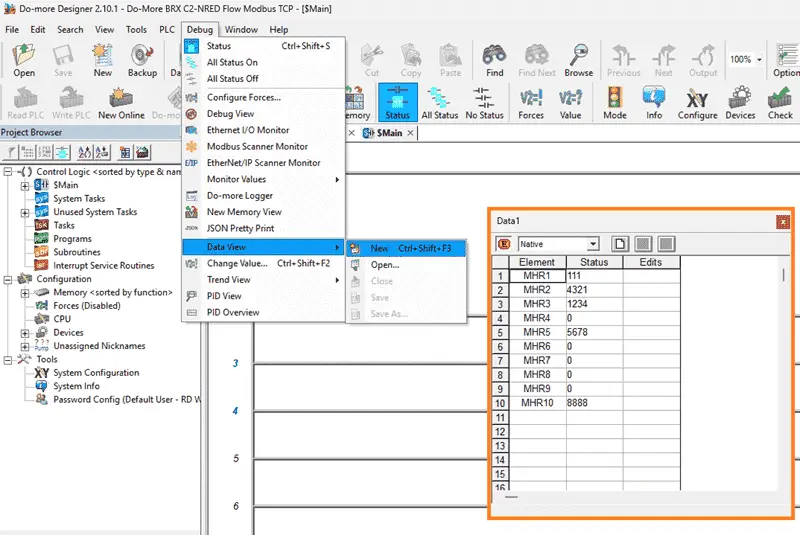Click the Backup toolbar icon
The width and height of the screenshot is (800, 535).
pyautogui.click(x=142, y=60)
